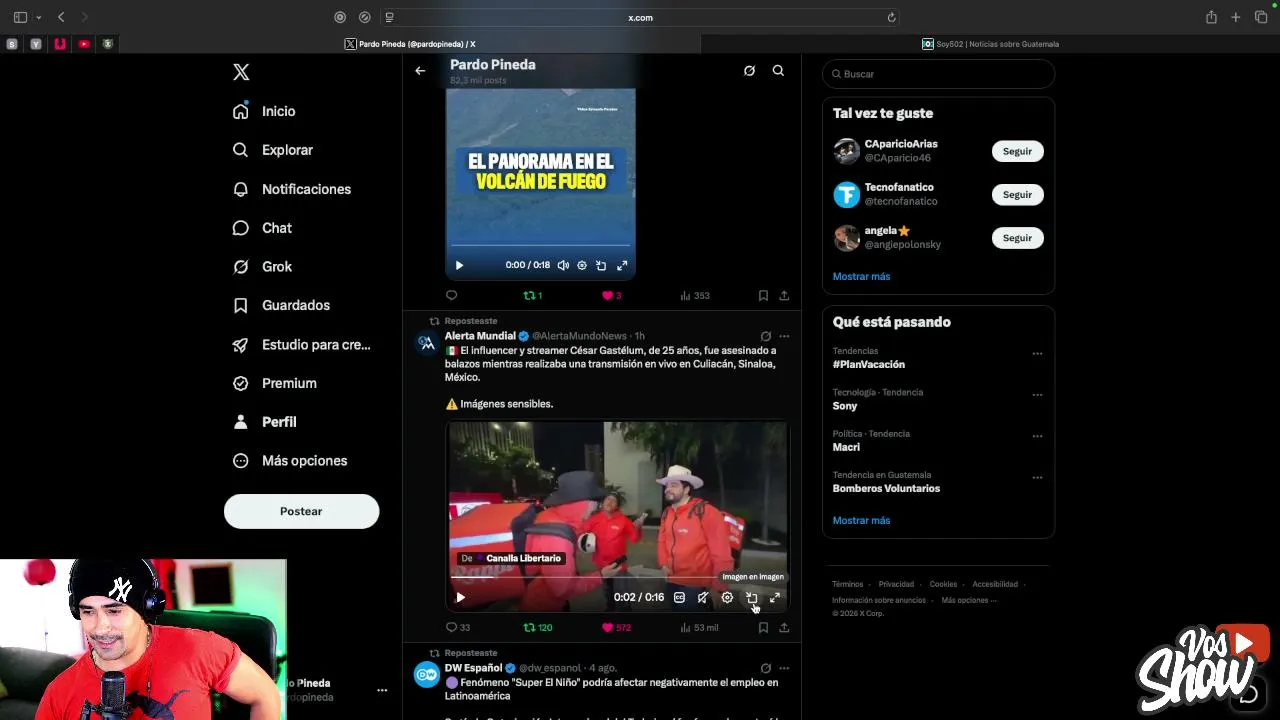
Task: Click the Grok icon in profile header
Action: (x=749, y=71)
